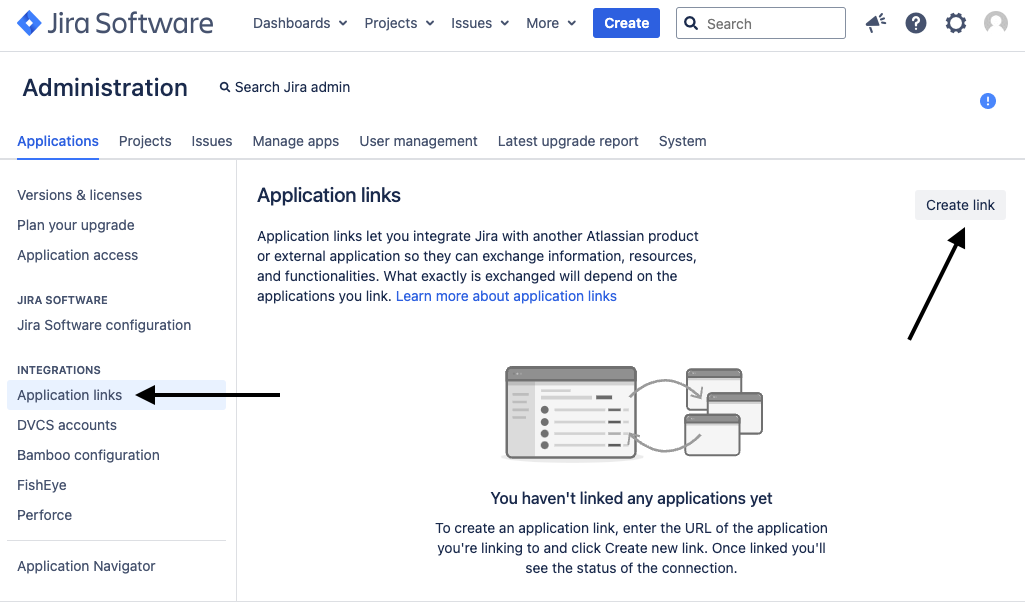
Task: Click the INTEGRATIONS section header
Action: [x=59, y=370]
